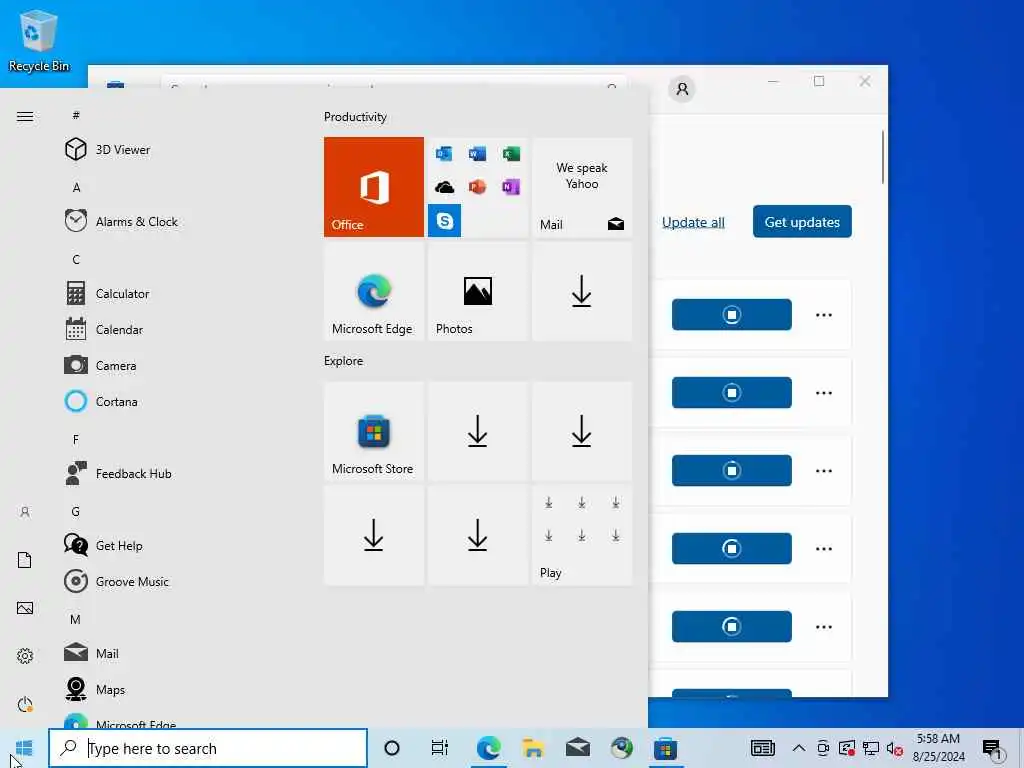This screenshot has width=1024, height=768.
Task: Open Outlook in the Office tile group
Action: (444, 154)
